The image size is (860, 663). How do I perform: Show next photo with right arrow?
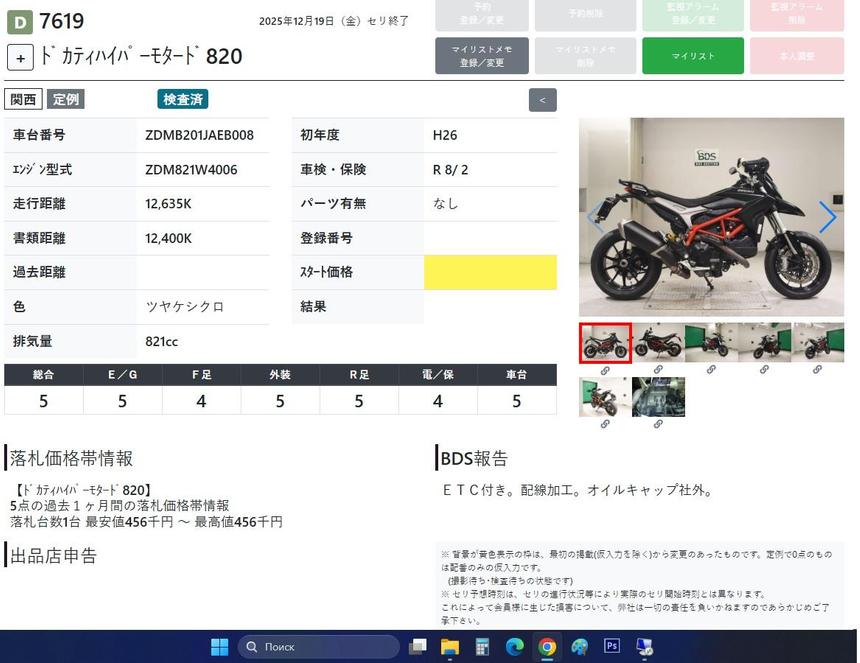click(827, 217)
